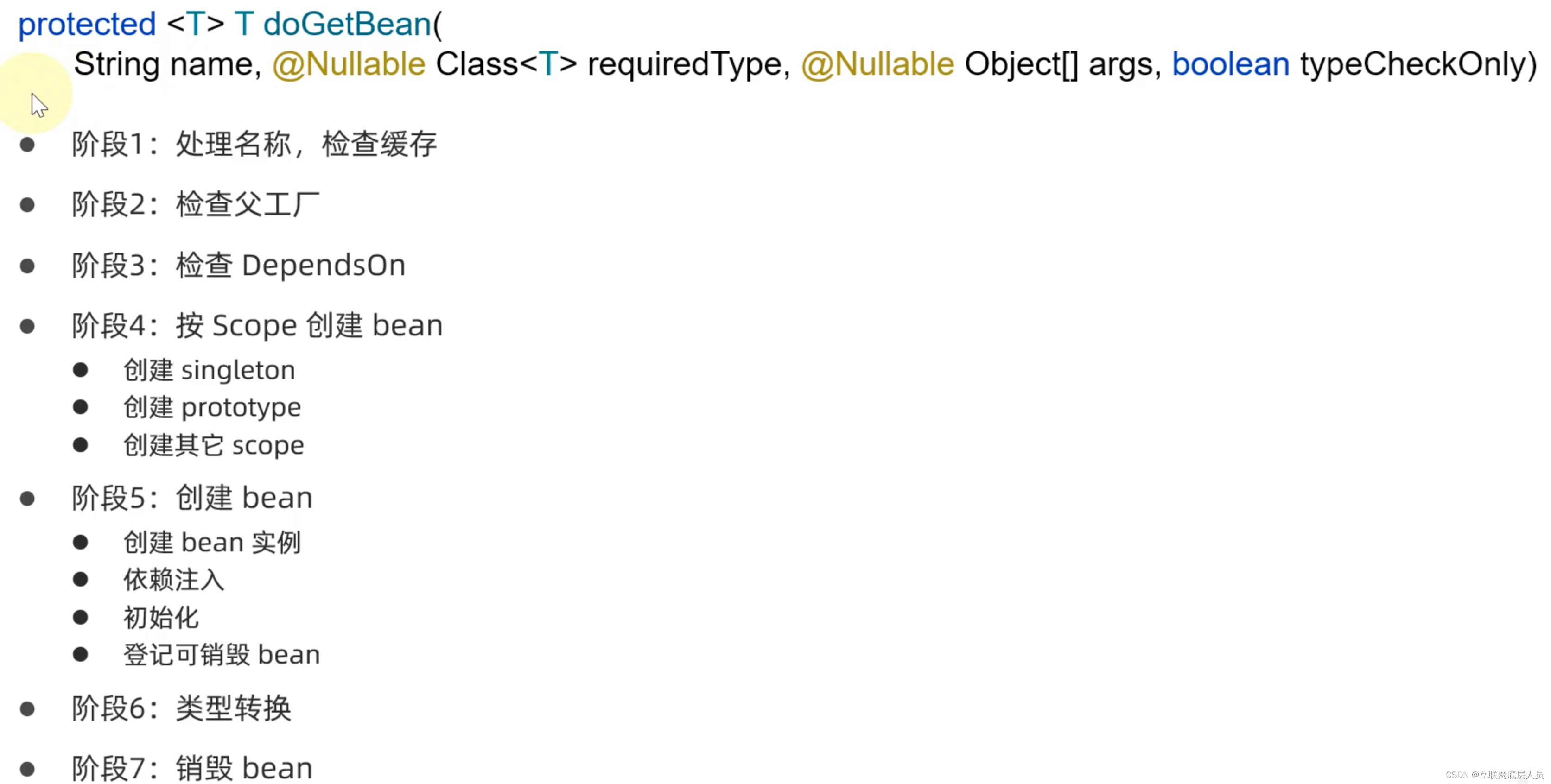
Task: Select the 阶段4 按 Scope 创建 bean line
Action: [258, 326]
